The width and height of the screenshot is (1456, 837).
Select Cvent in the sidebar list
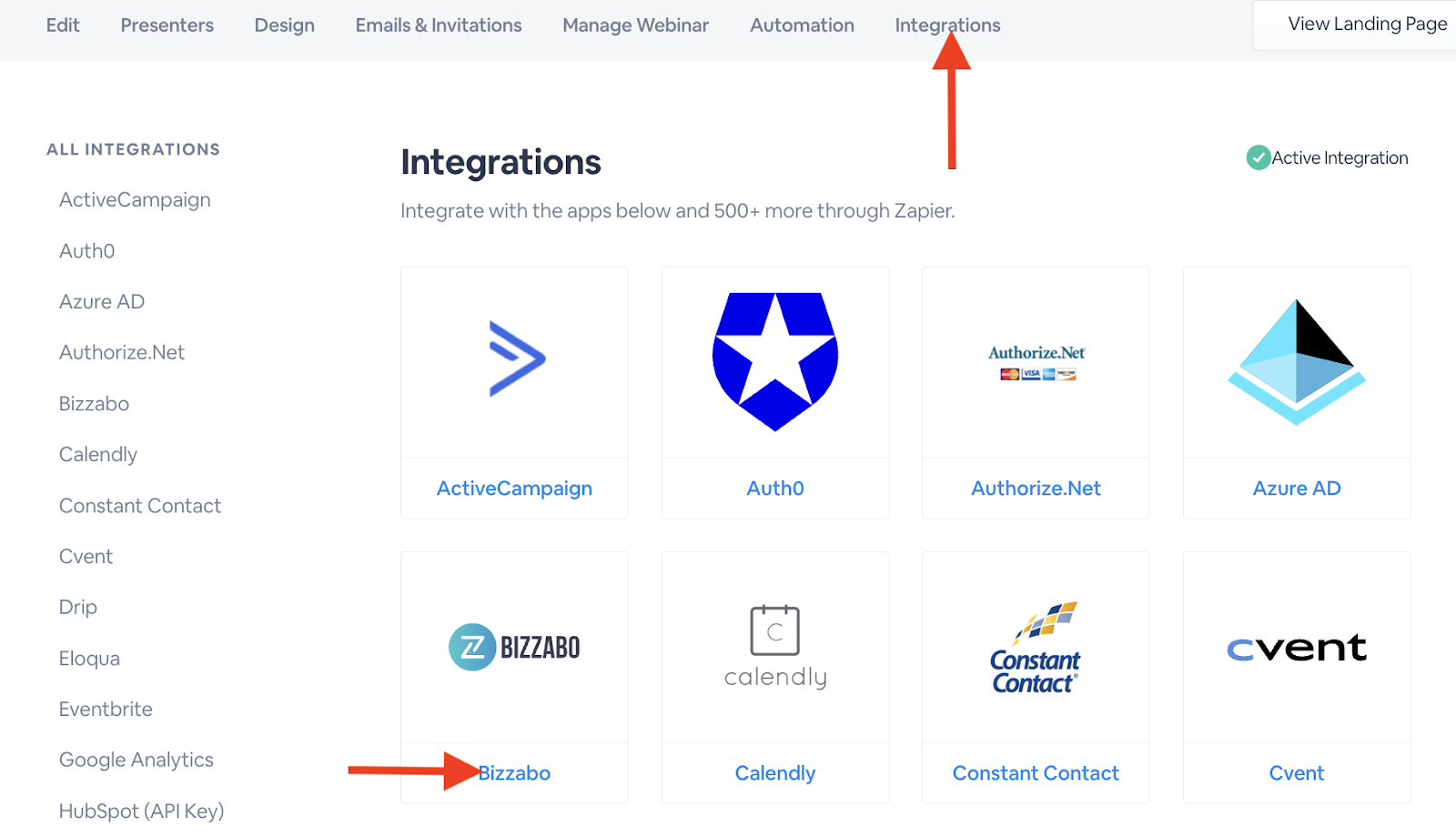[86, 557]
